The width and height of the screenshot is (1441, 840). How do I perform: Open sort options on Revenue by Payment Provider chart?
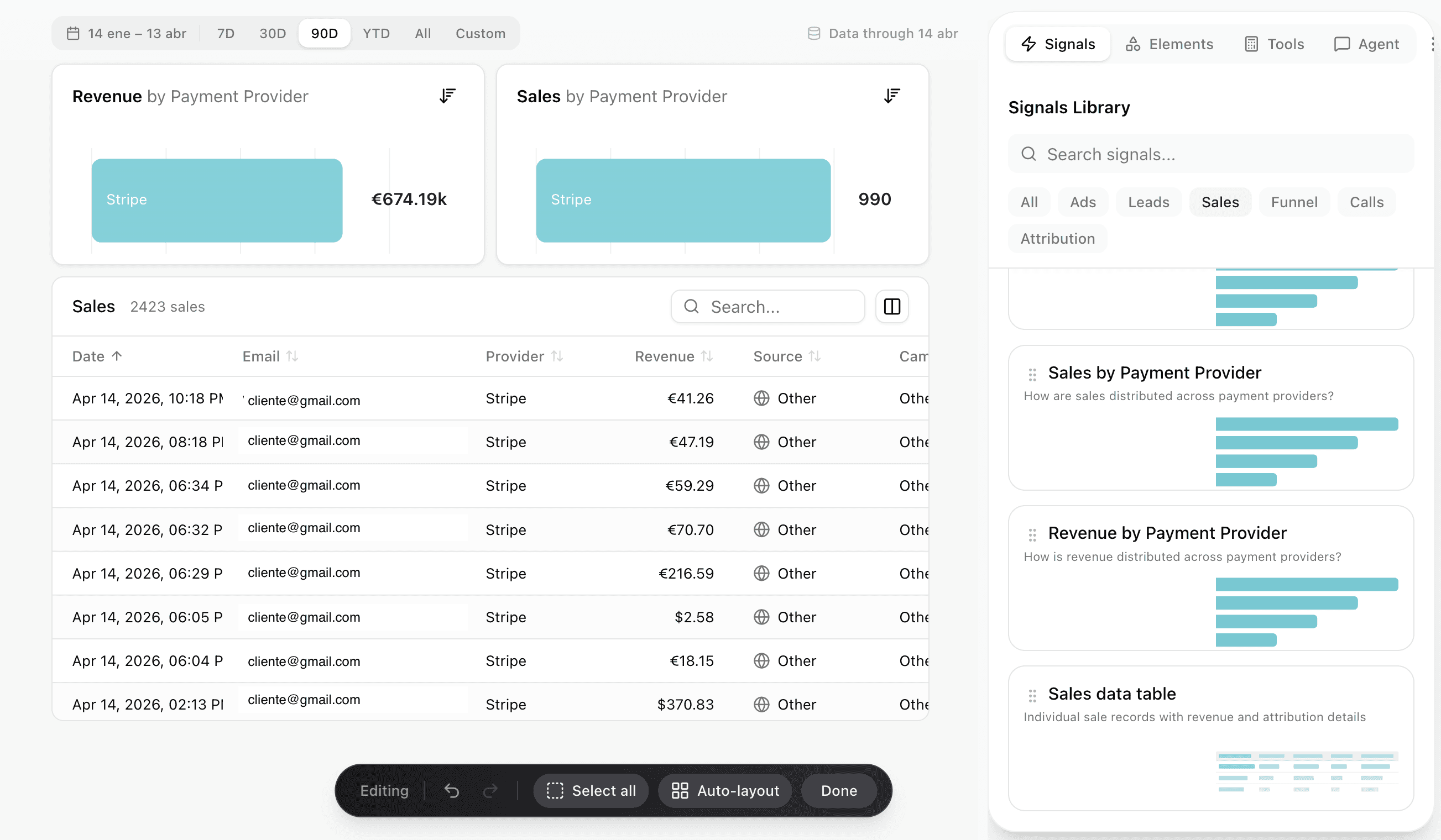pos(447,96)
